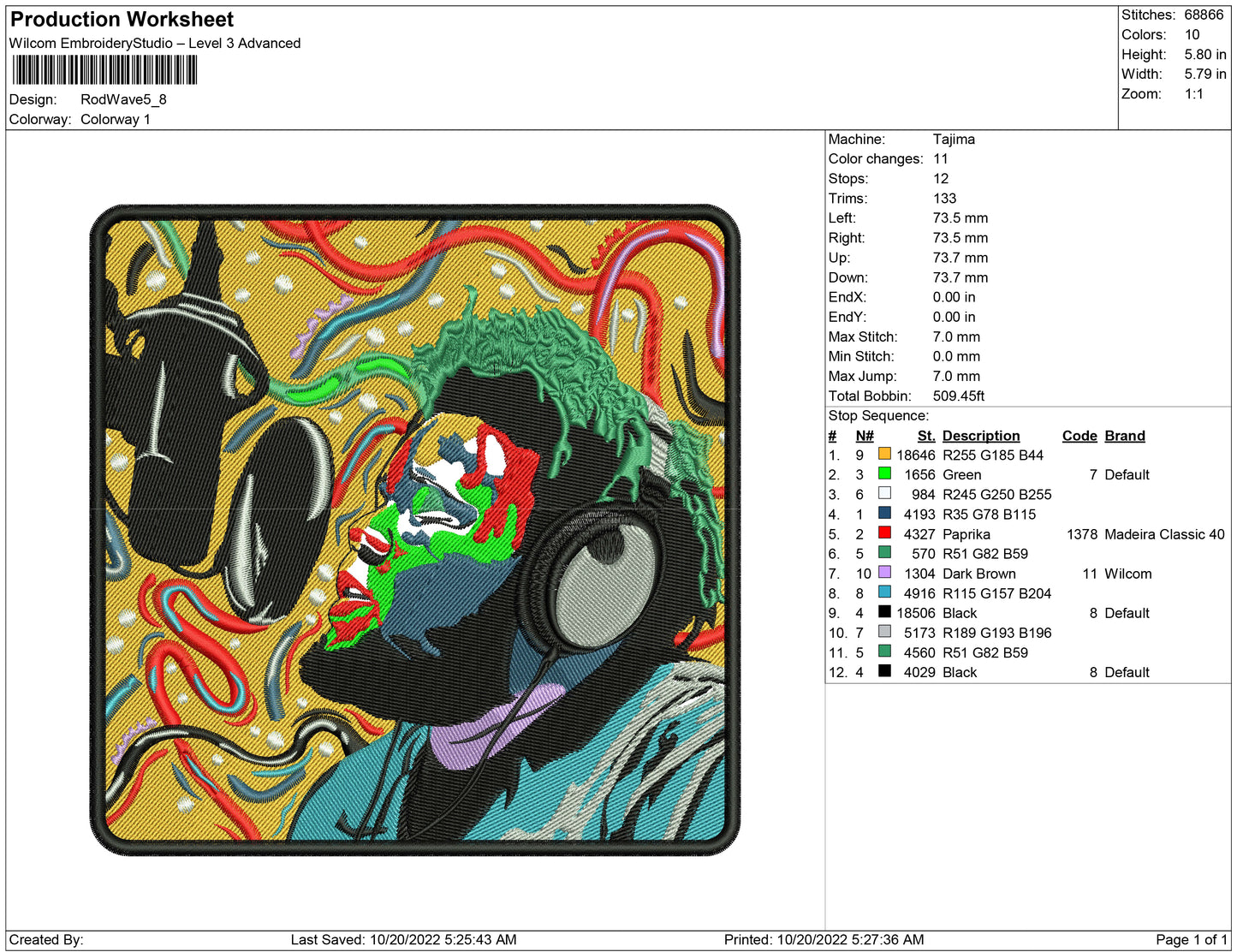1237x952 pixels.
Task: Click the "Description" column header
Action: (981, 436)
